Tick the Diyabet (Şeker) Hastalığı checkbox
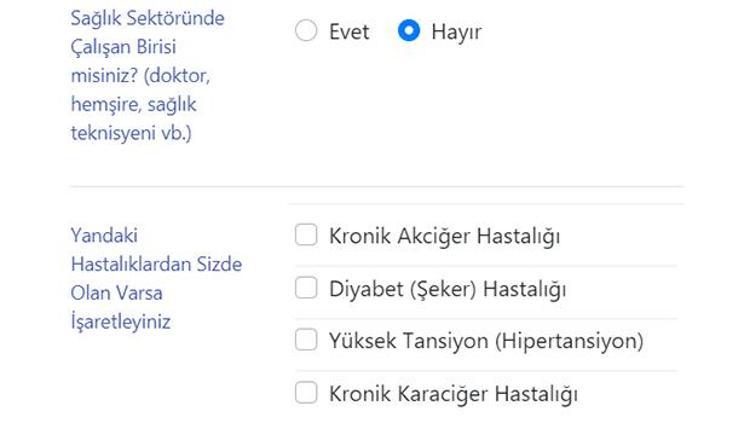This screenshot has height=423, width=750. tap(306, 289)
